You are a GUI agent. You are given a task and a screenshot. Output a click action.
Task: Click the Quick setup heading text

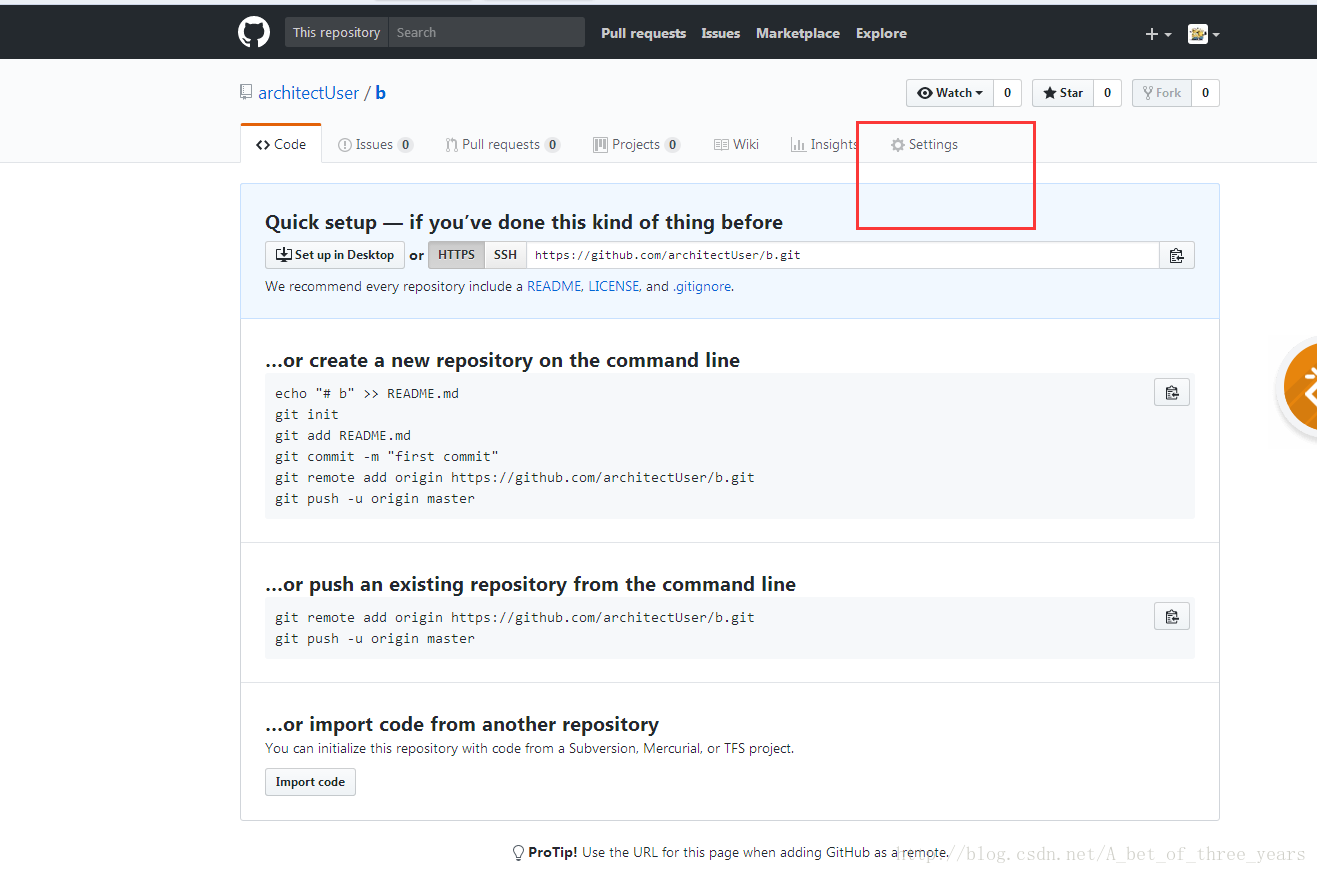coord(524,222)
